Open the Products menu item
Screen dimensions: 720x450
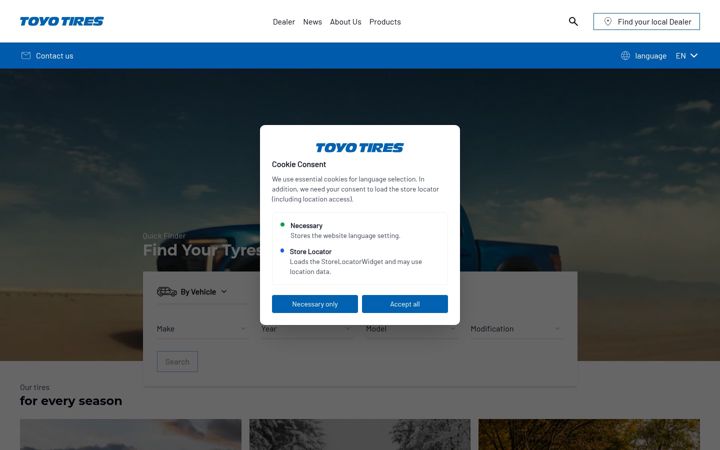coord(385,22)
